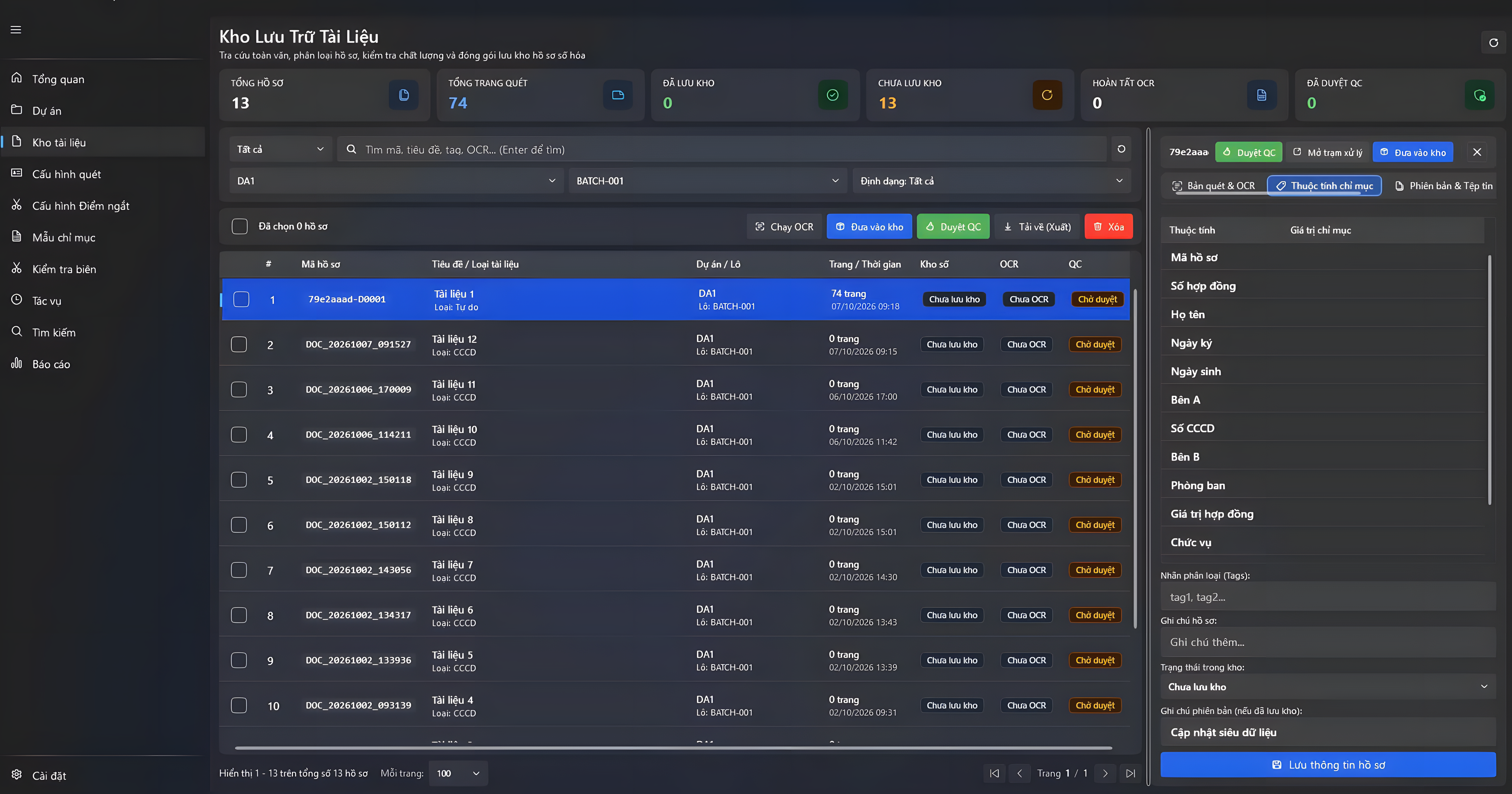Click the 'Chạy OCR' toolbar button
Screen dimensions: 1512x794
point(784,227)
